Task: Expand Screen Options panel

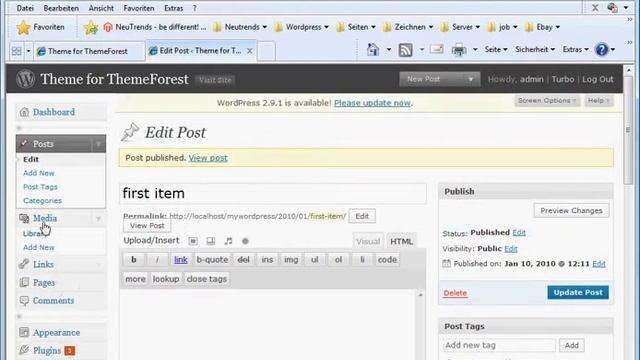Action: pyautogui.click(x=547, y=100)
